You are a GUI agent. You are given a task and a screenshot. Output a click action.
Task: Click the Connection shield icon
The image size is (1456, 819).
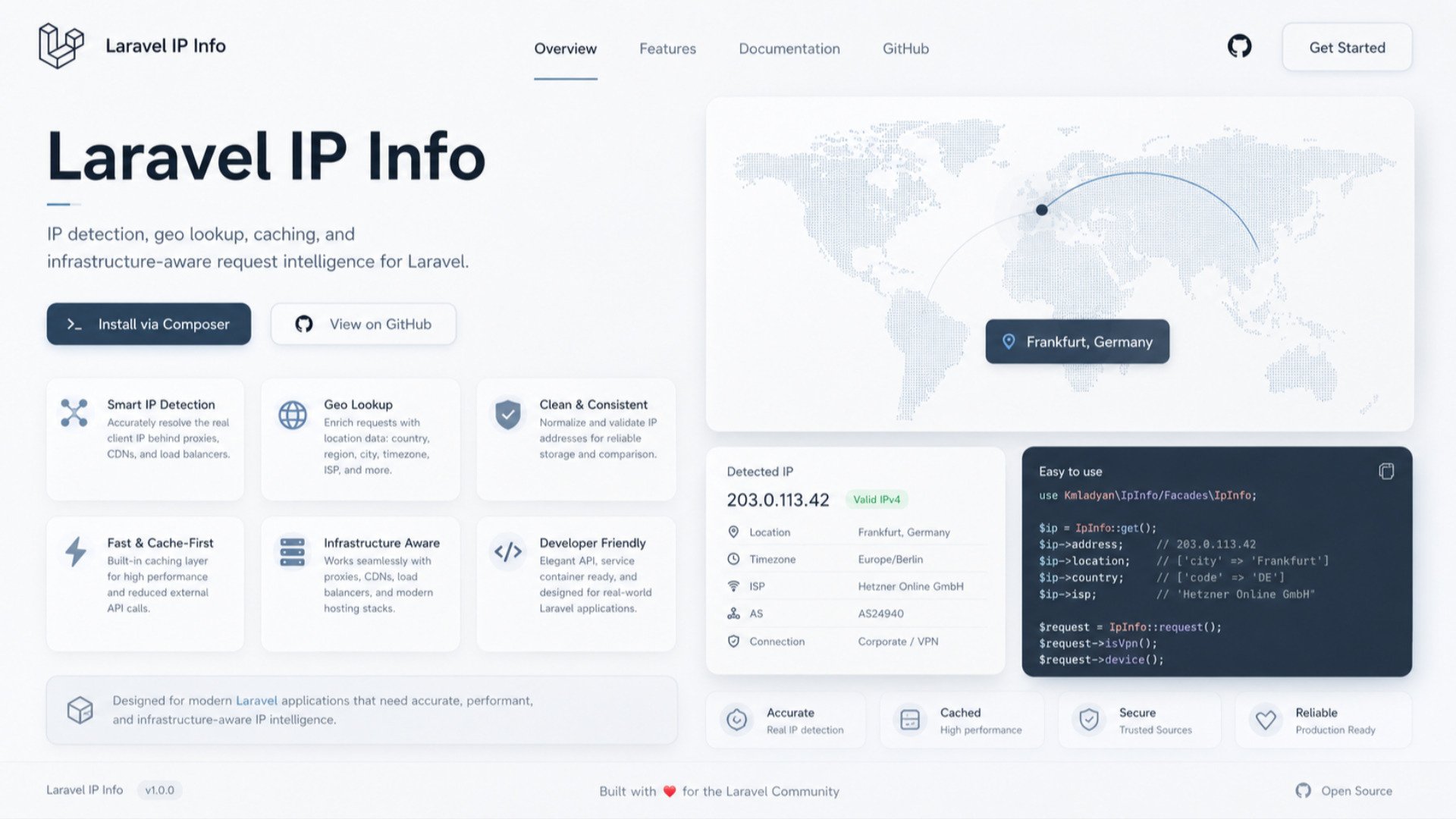click(733, 642)
